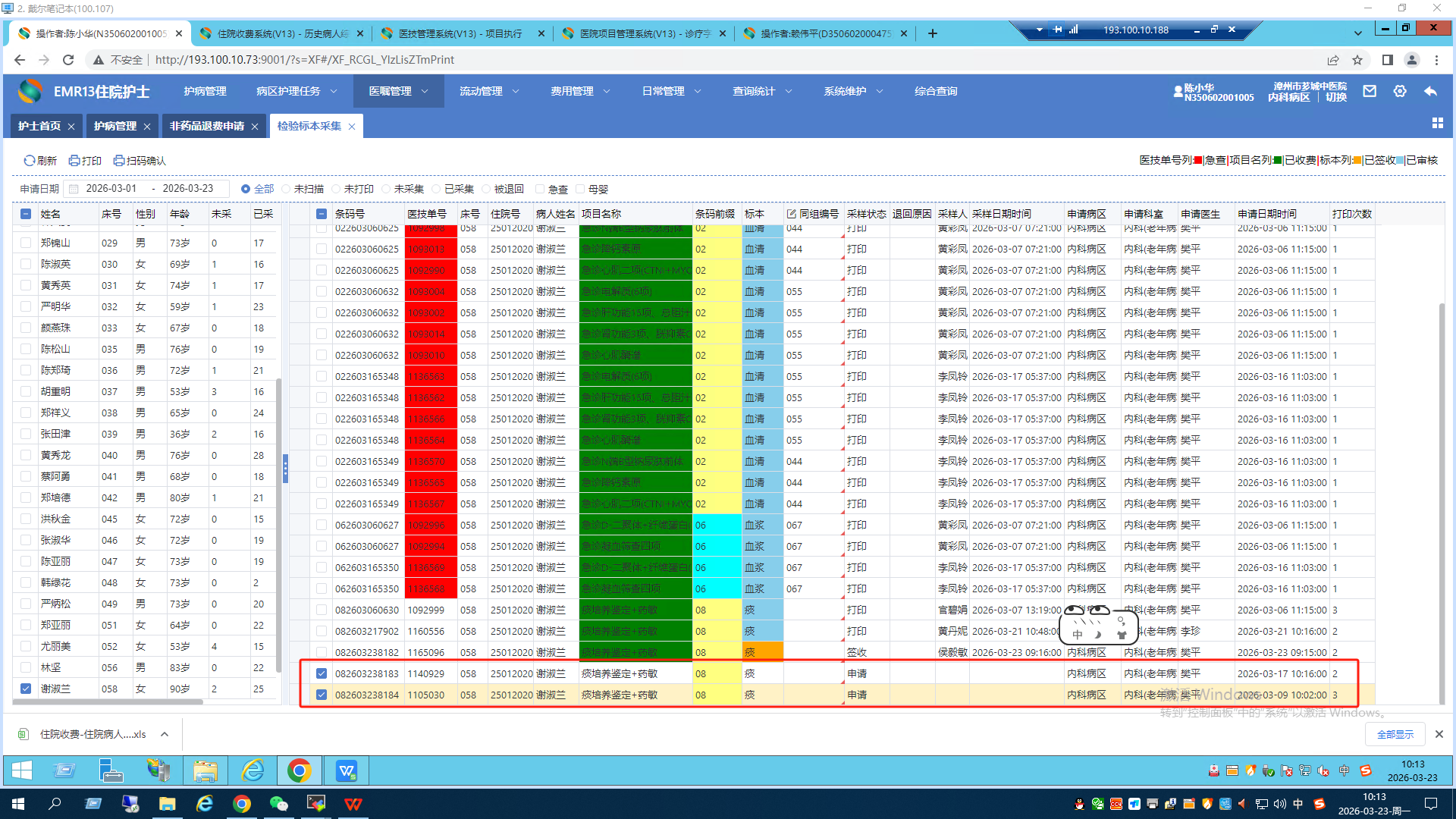Click the 切换 ward switch link
The height and width of the screenshot is (819, 1456).
pyautogui.click(x=1336, y=97)
